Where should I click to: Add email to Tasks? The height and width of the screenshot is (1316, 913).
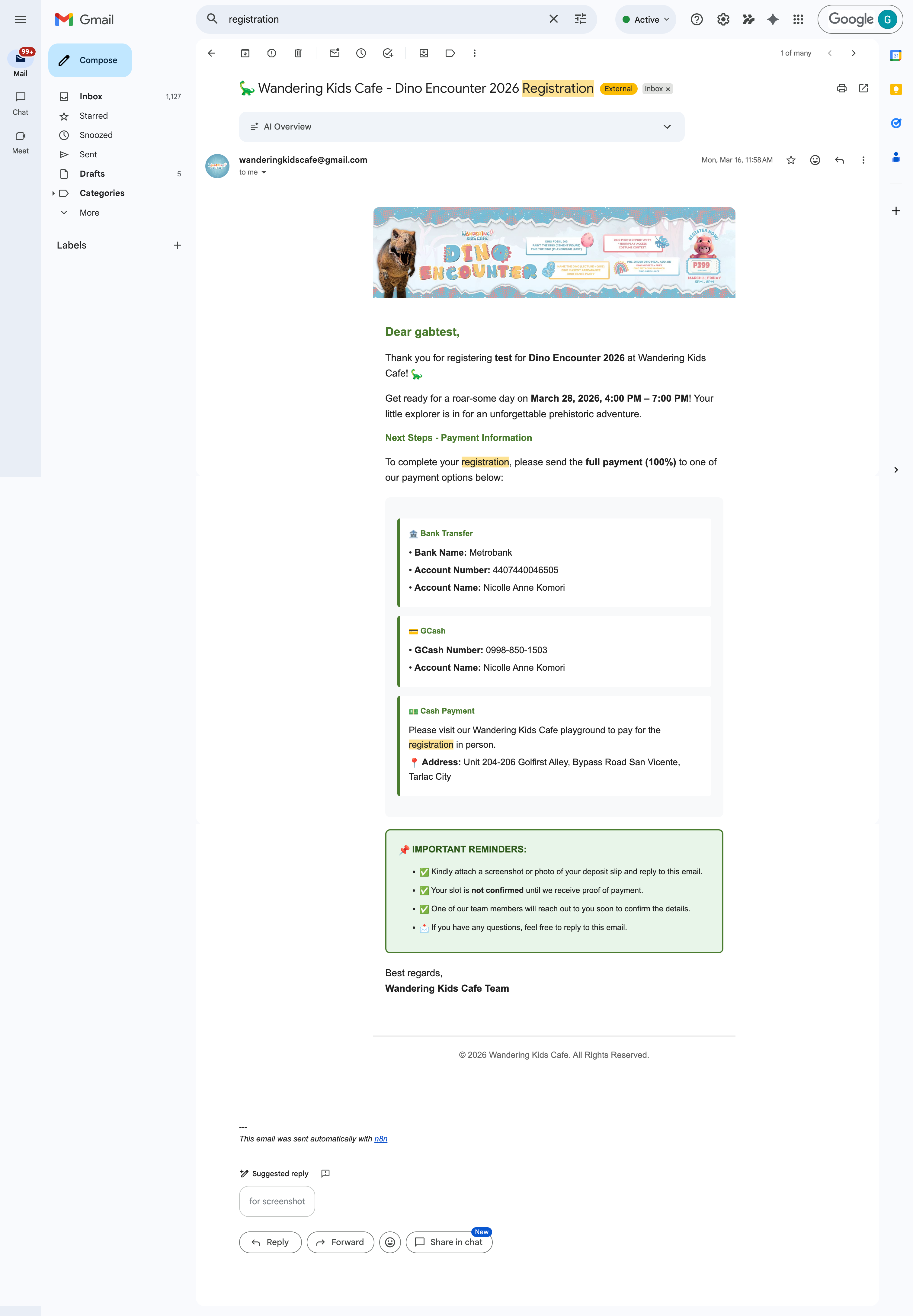pos(388,53)
